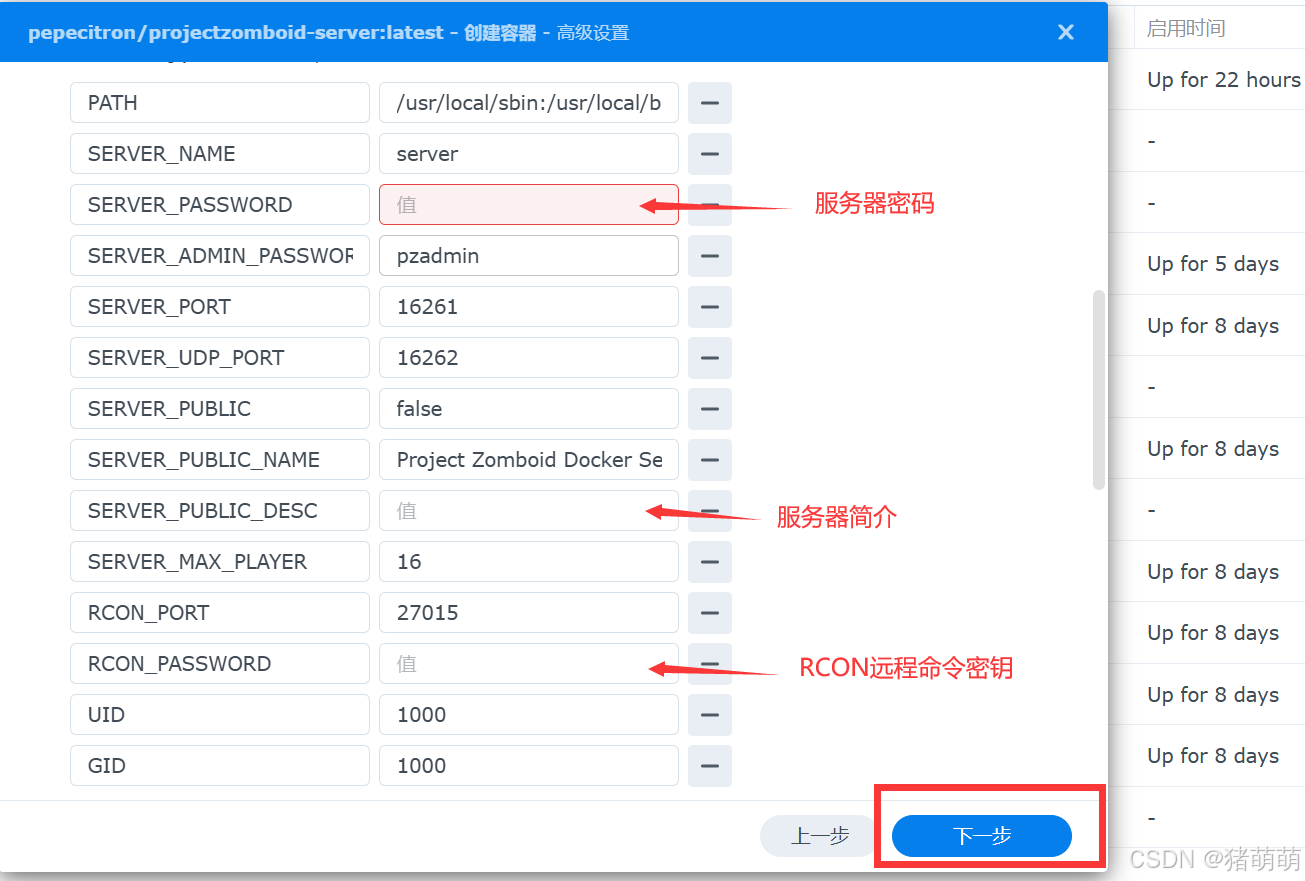Image resolution: width=1305 pixels, height=881 pixels.
Task: Delete the RCON_PORT row via minus
Action: [710, 613]
